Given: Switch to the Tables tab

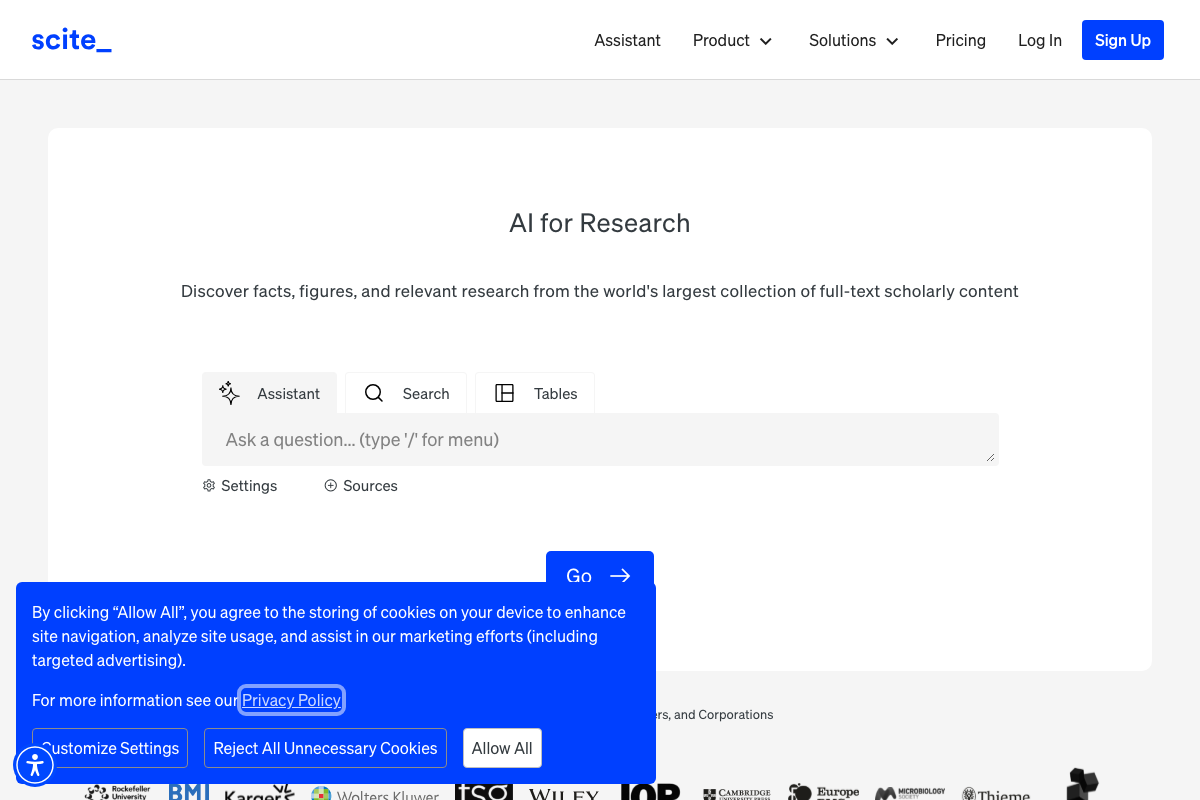Looking at the screenshot, I should pyautogui.click(x=535, y=393).
